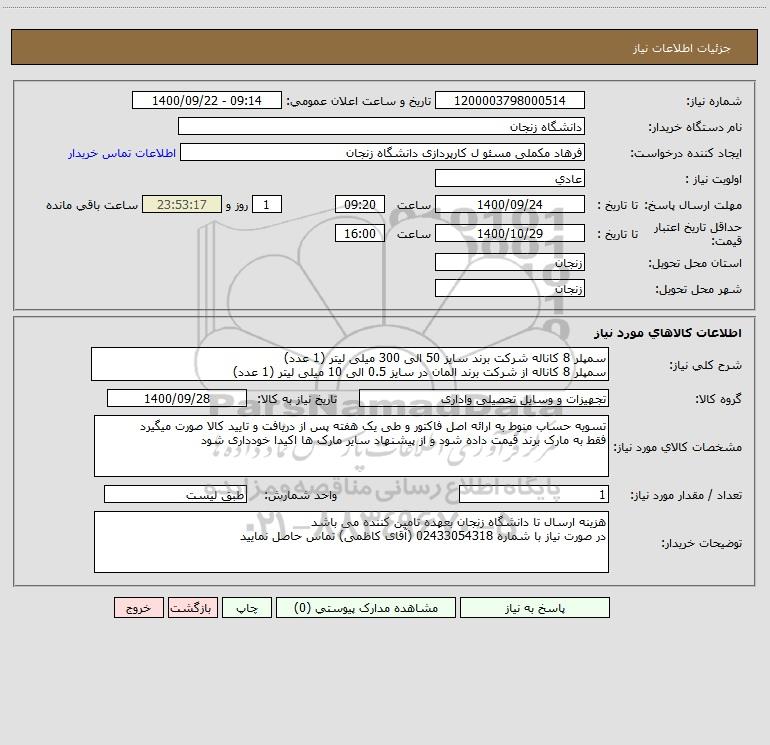This screenshot has width=770, height=745.
Task: Click the section title 'اطلاعات کالاهای مورد نیاز'
Action: click(x=668, y=333)
